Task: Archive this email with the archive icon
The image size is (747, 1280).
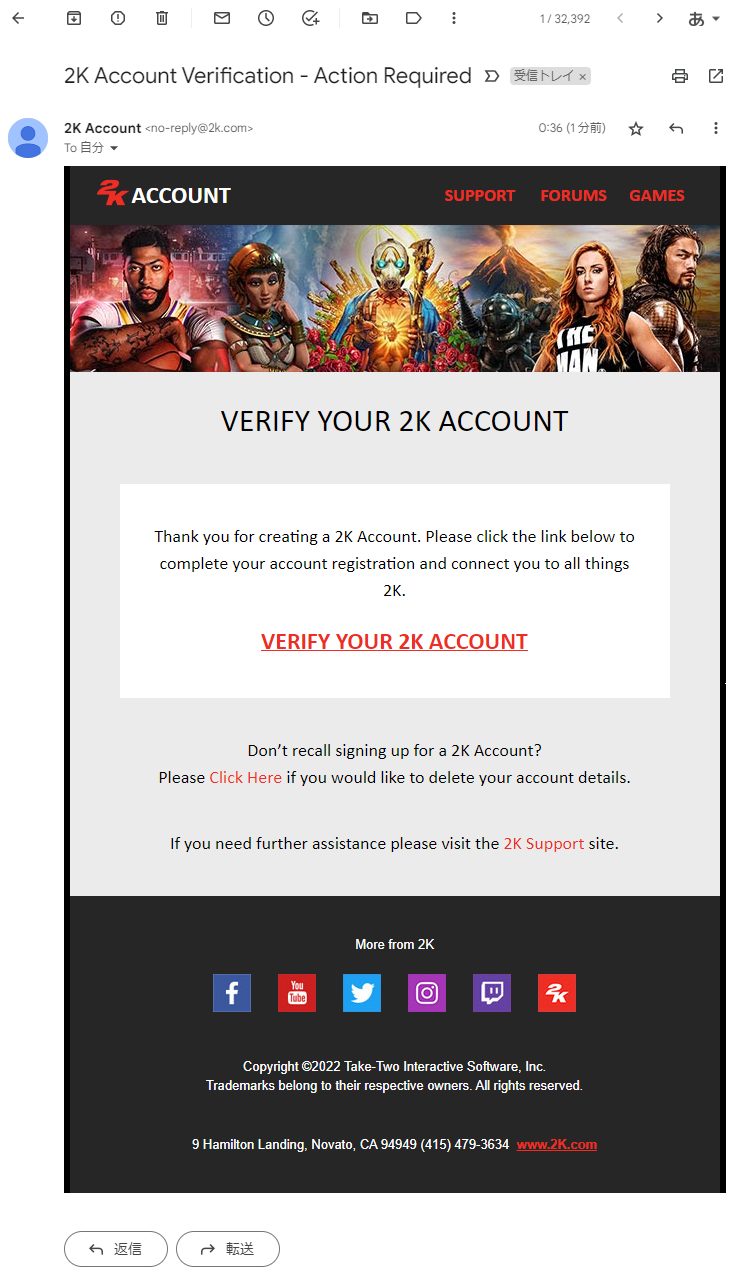Action: point(73,18)
